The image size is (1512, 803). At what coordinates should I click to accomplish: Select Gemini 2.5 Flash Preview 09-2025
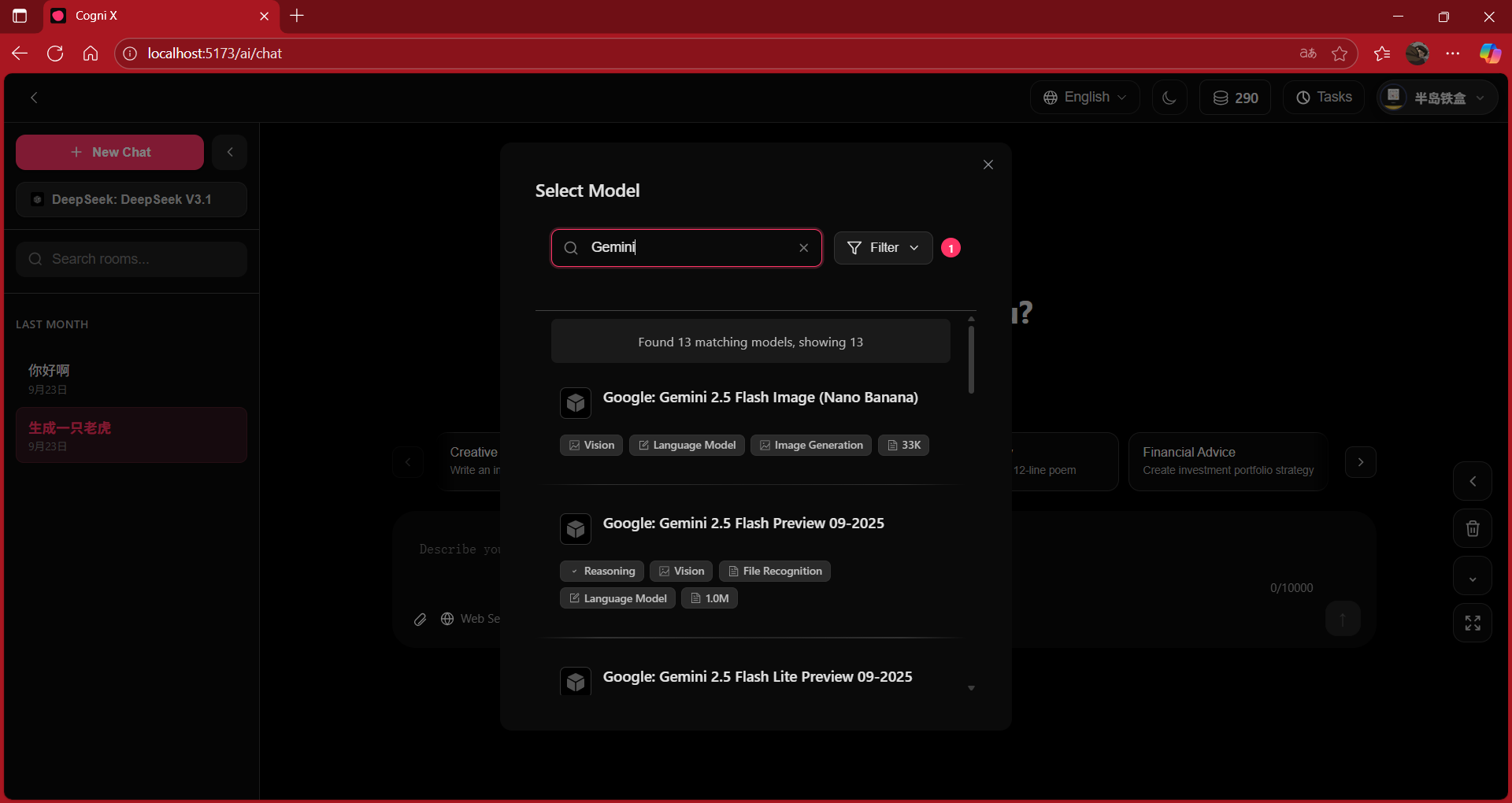coord(743,524)
